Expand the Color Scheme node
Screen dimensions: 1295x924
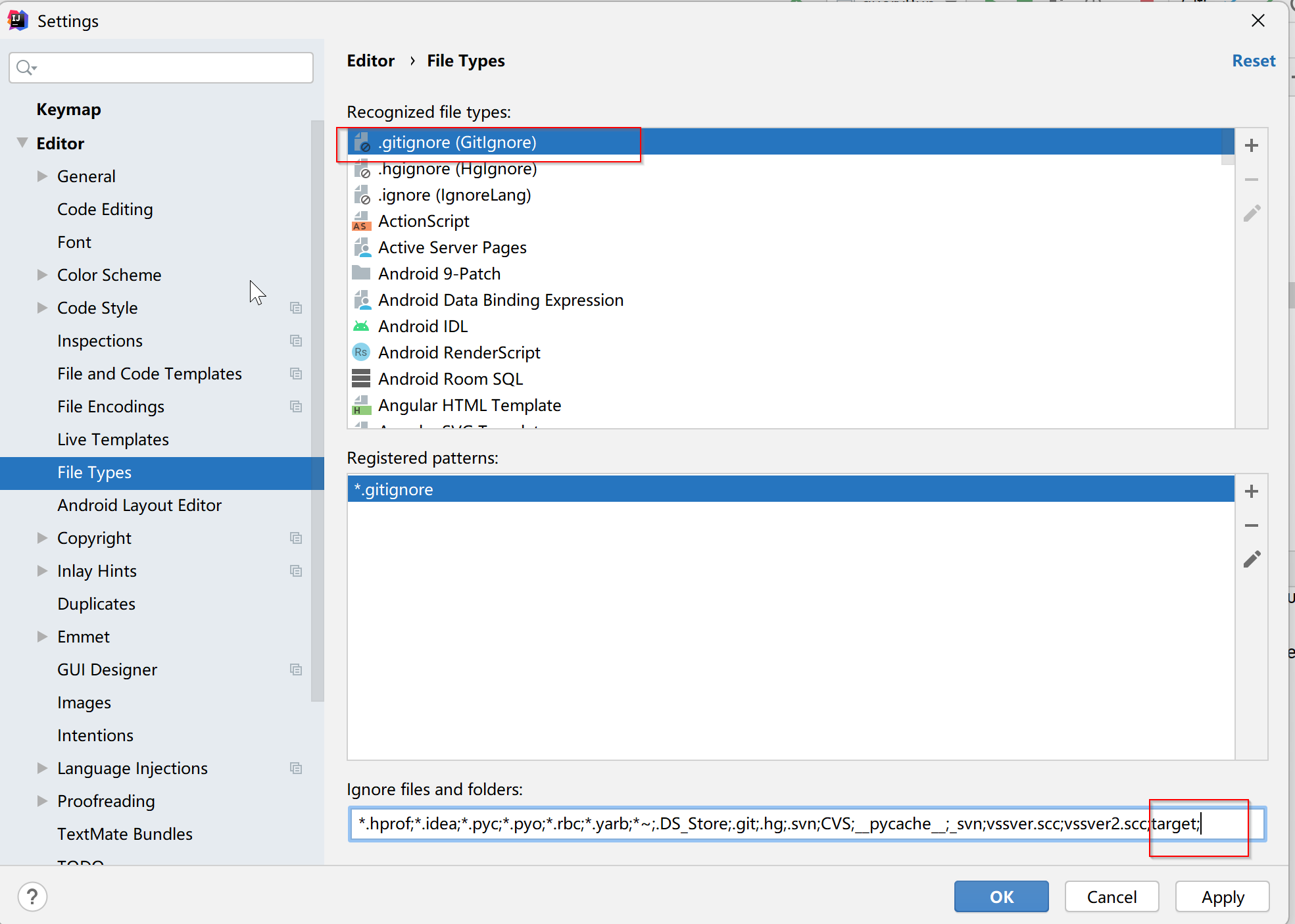coord(42,275)
